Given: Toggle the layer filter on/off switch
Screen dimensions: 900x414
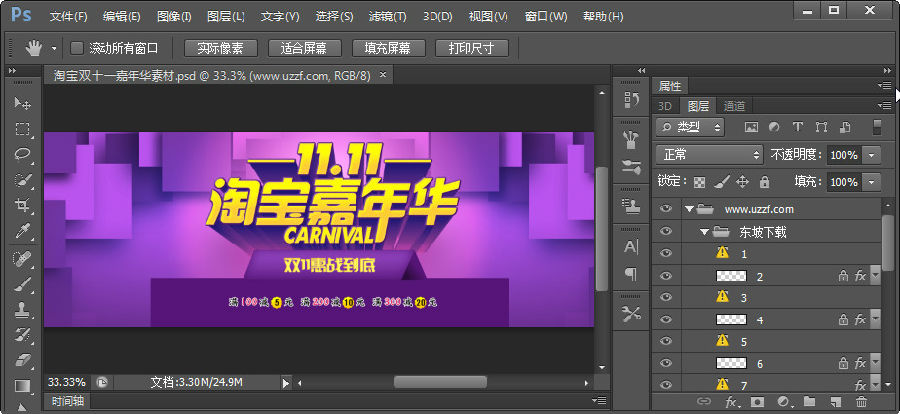Looking at the screenshot, I should 876,127.
